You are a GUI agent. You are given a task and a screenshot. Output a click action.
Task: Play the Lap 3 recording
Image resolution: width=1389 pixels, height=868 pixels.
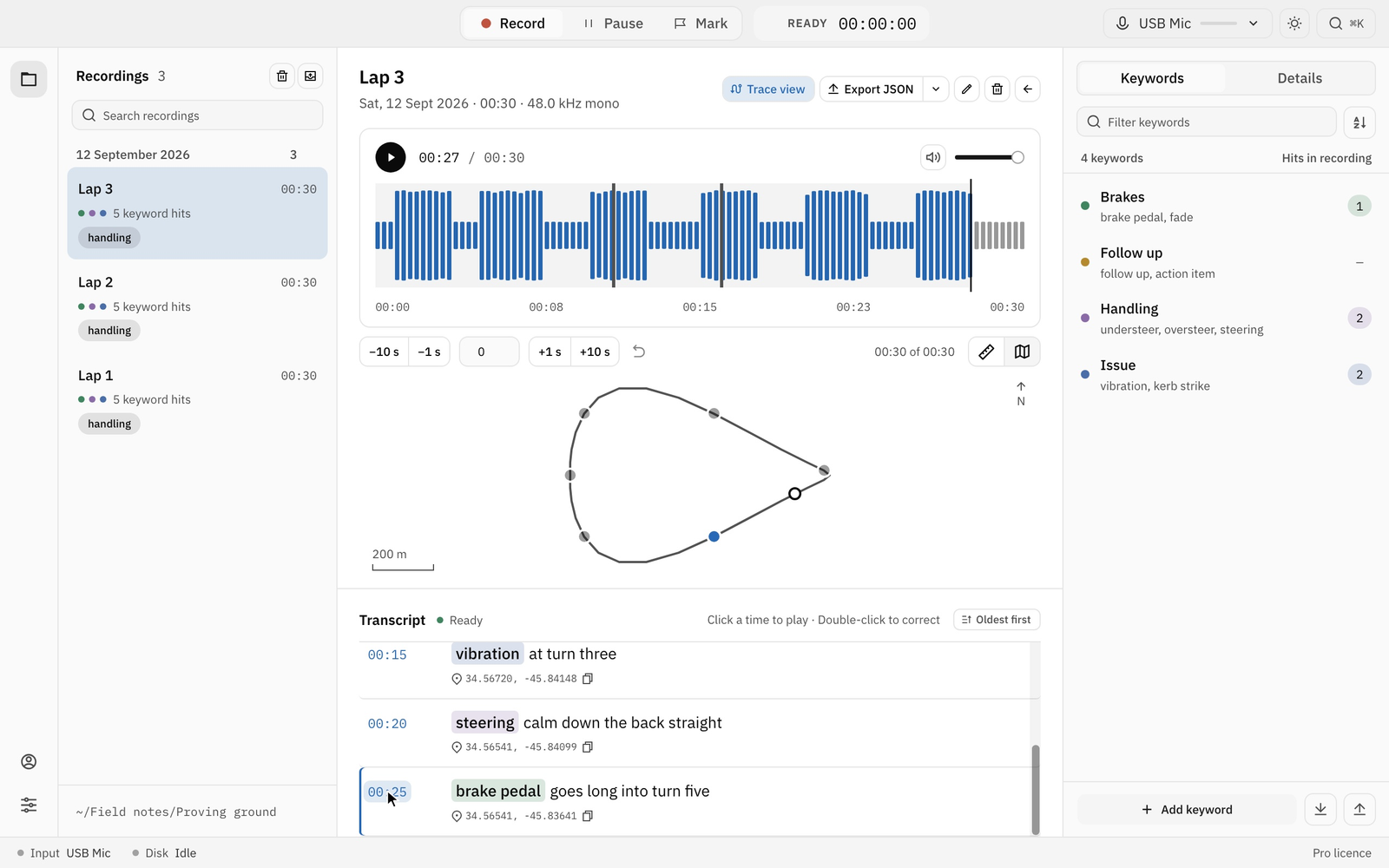click(x=391, y=157)
